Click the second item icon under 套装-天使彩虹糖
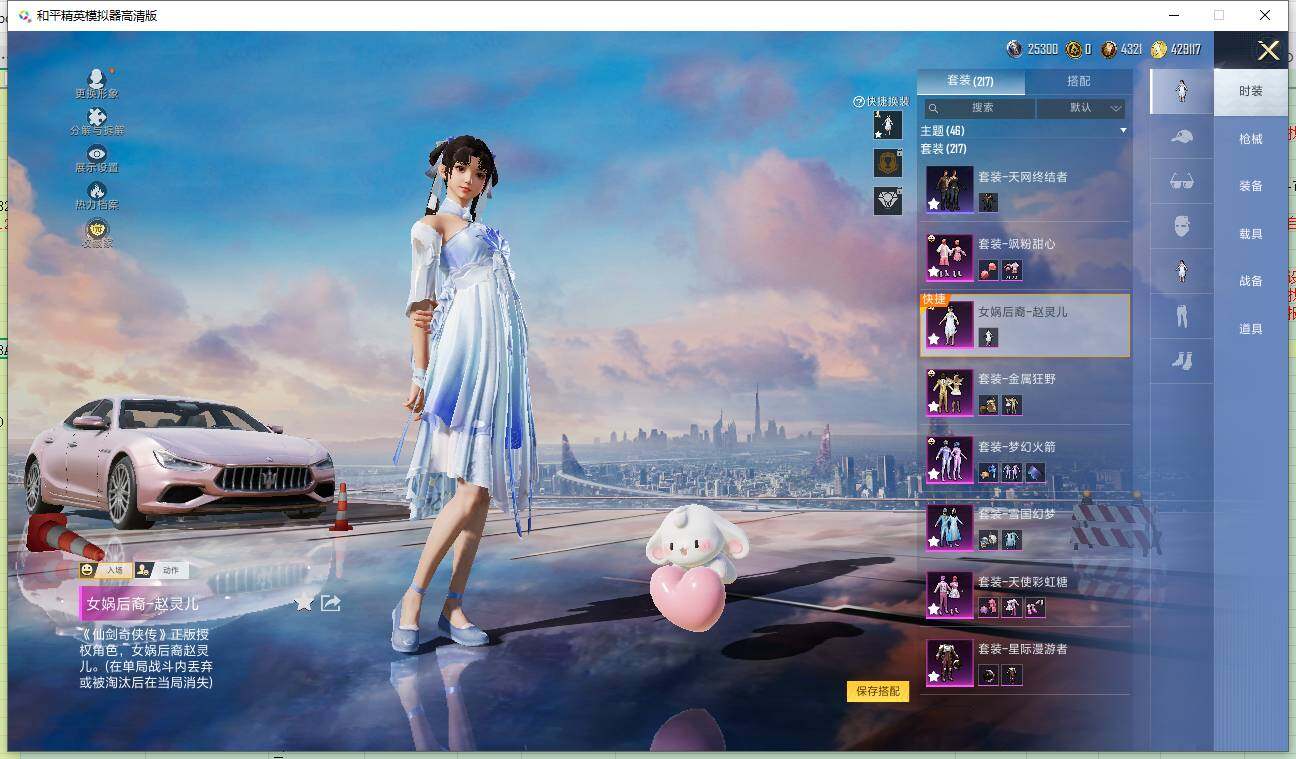 coord(1012,607)
